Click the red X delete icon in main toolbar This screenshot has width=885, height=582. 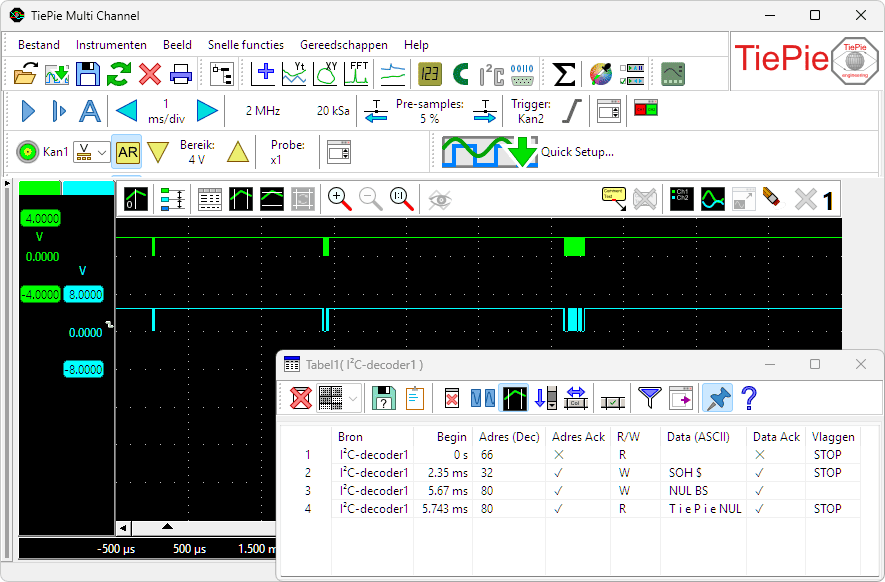[150, 74]
